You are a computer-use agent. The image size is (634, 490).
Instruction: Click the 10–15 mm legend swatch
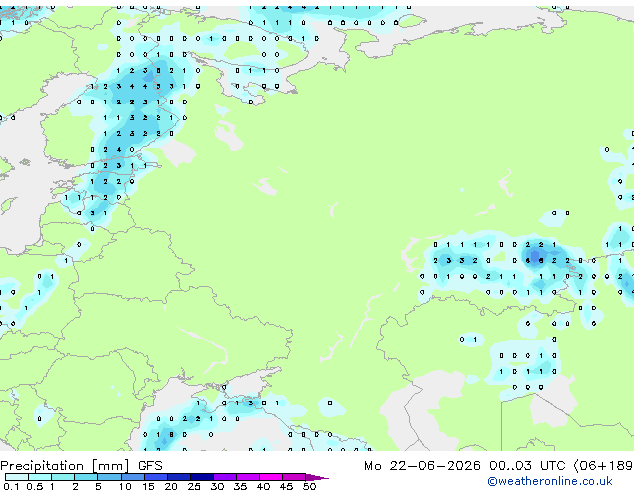[x=133, y=477]
